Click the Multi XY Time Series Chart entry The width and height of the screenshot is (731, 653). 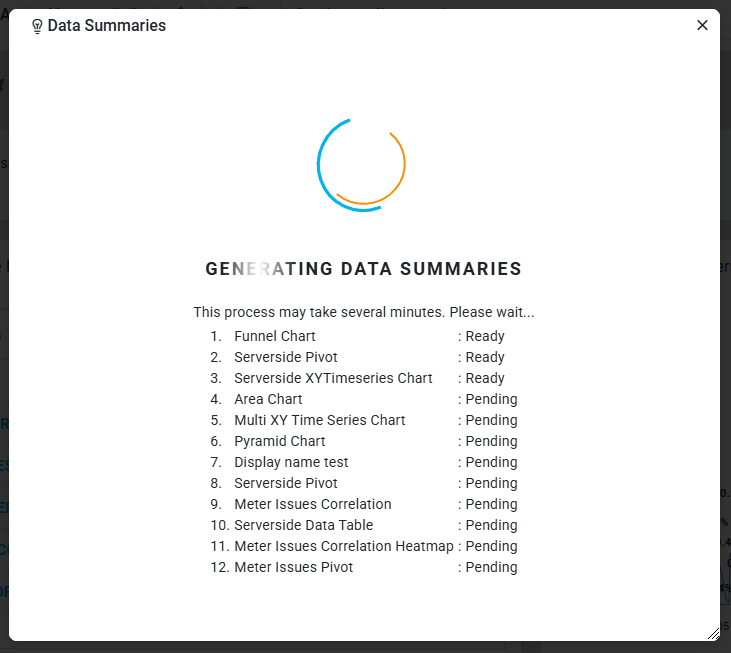click(320, 420)
